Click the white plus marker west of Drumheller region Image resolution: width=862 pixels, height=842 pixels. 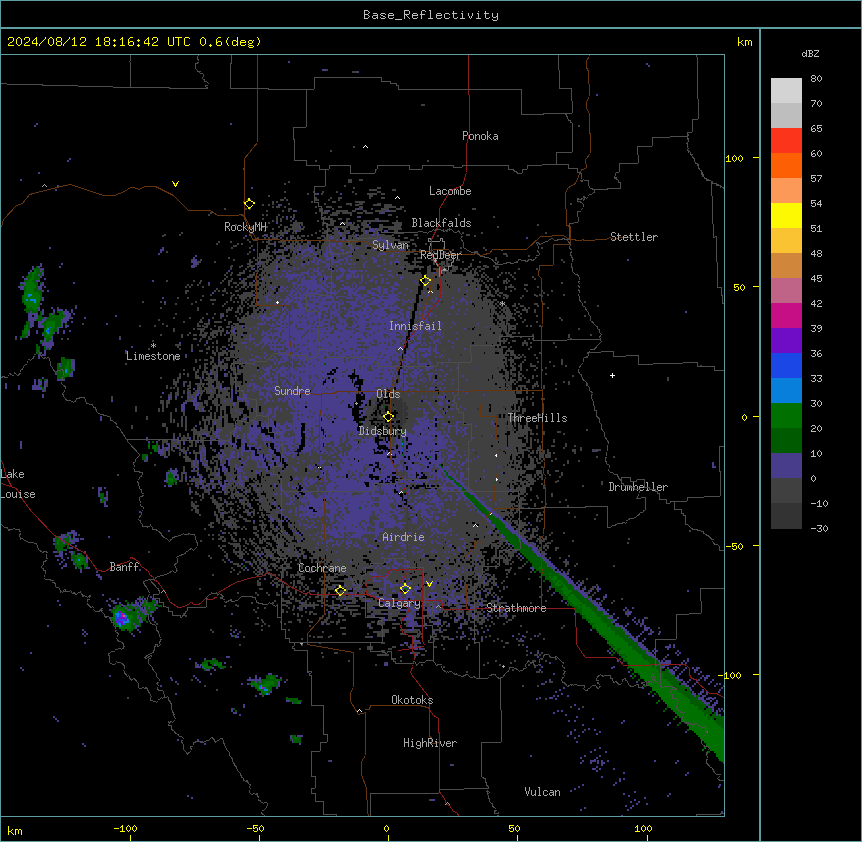coord(612,375)
